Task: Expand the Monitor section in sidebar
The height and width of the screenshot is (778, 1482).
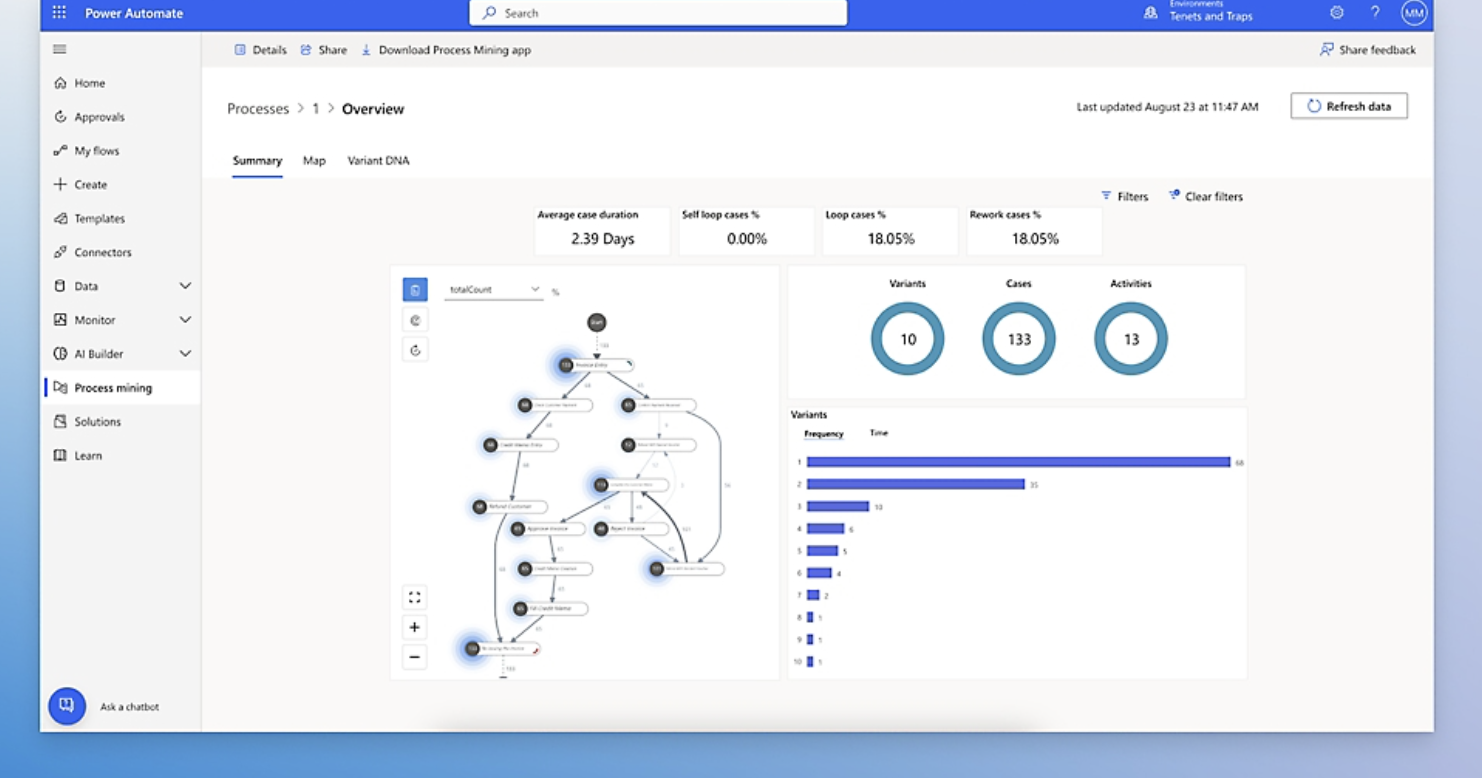Action: (x=122, y=320)
